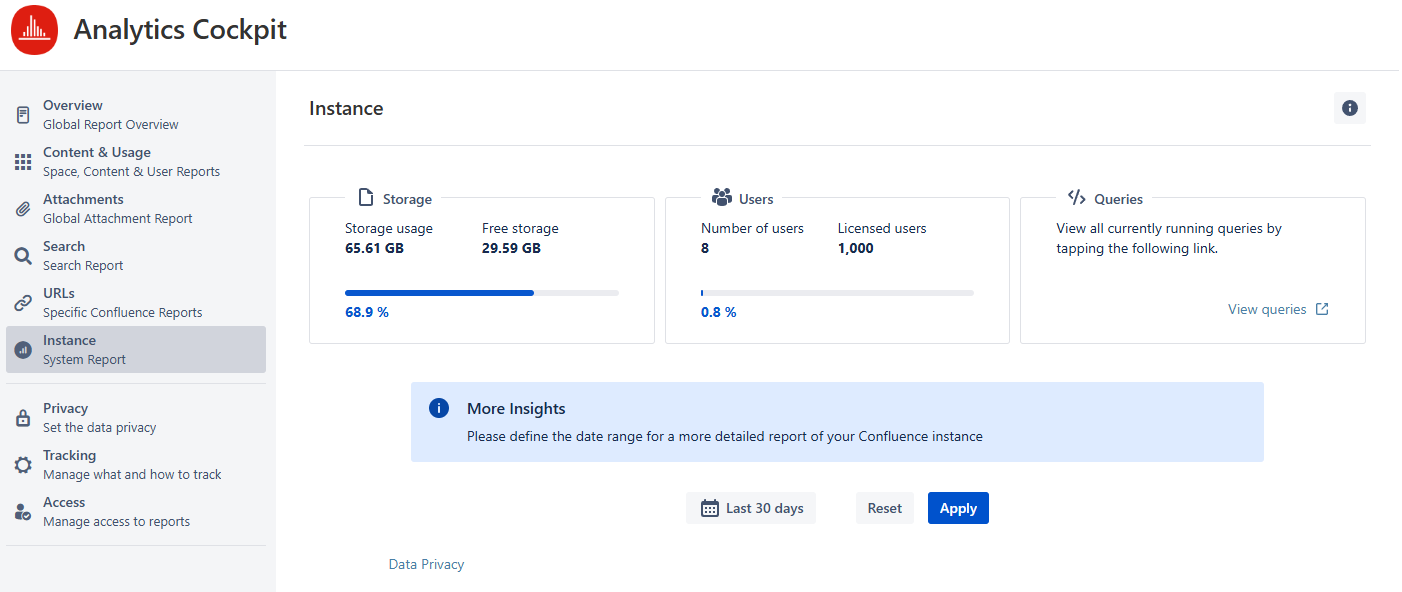Follow the Data Privacy link
The width and height of the screenshot is (1402, 592).
coord(426,565)
